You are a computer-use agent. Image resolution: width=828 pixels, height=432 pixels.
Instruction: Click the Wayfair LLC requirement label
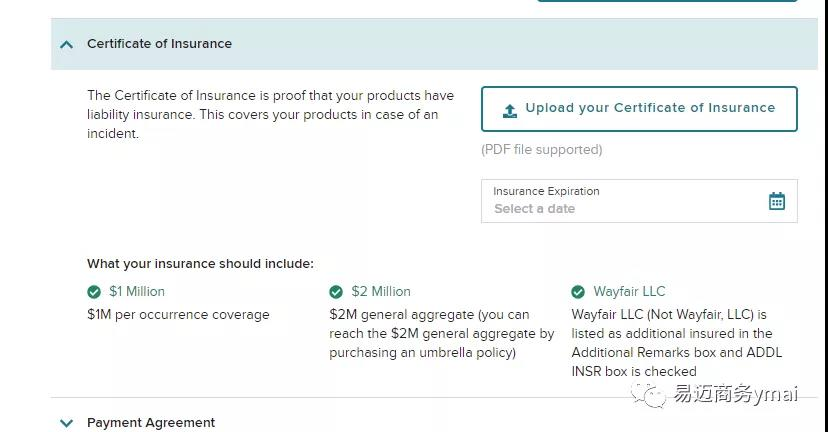pos(629,292)
